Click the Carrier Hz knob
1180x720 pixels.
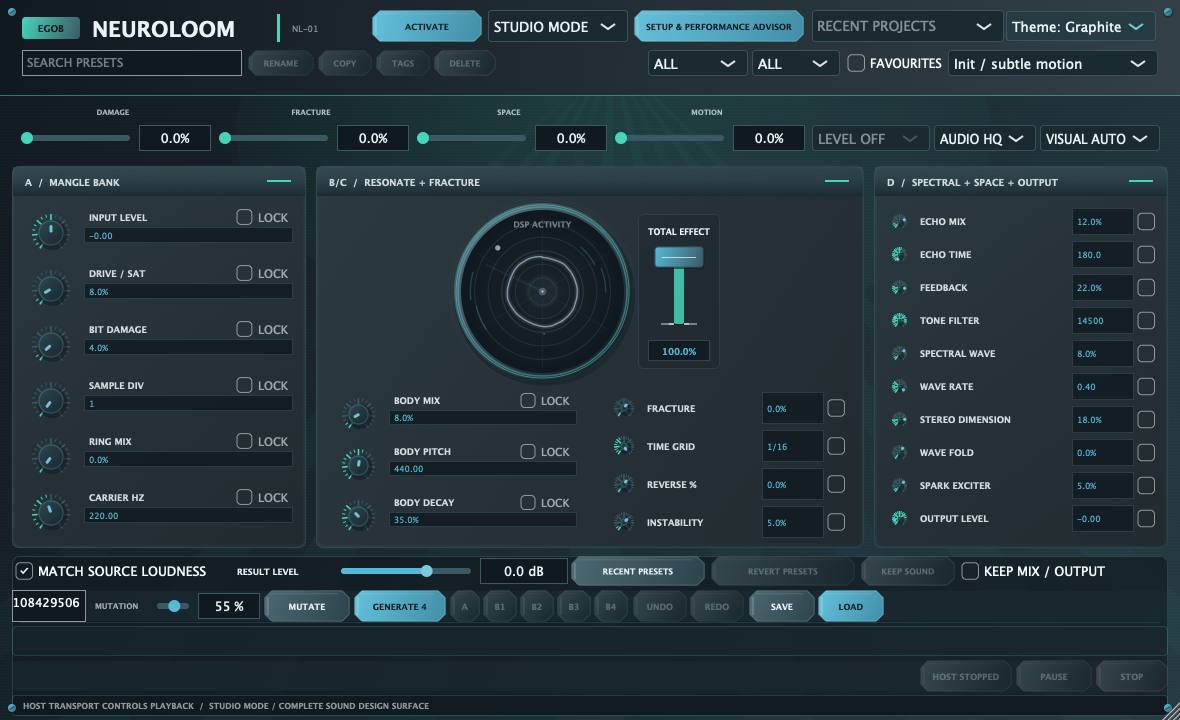pyautogui.click(x=50, y=512)
